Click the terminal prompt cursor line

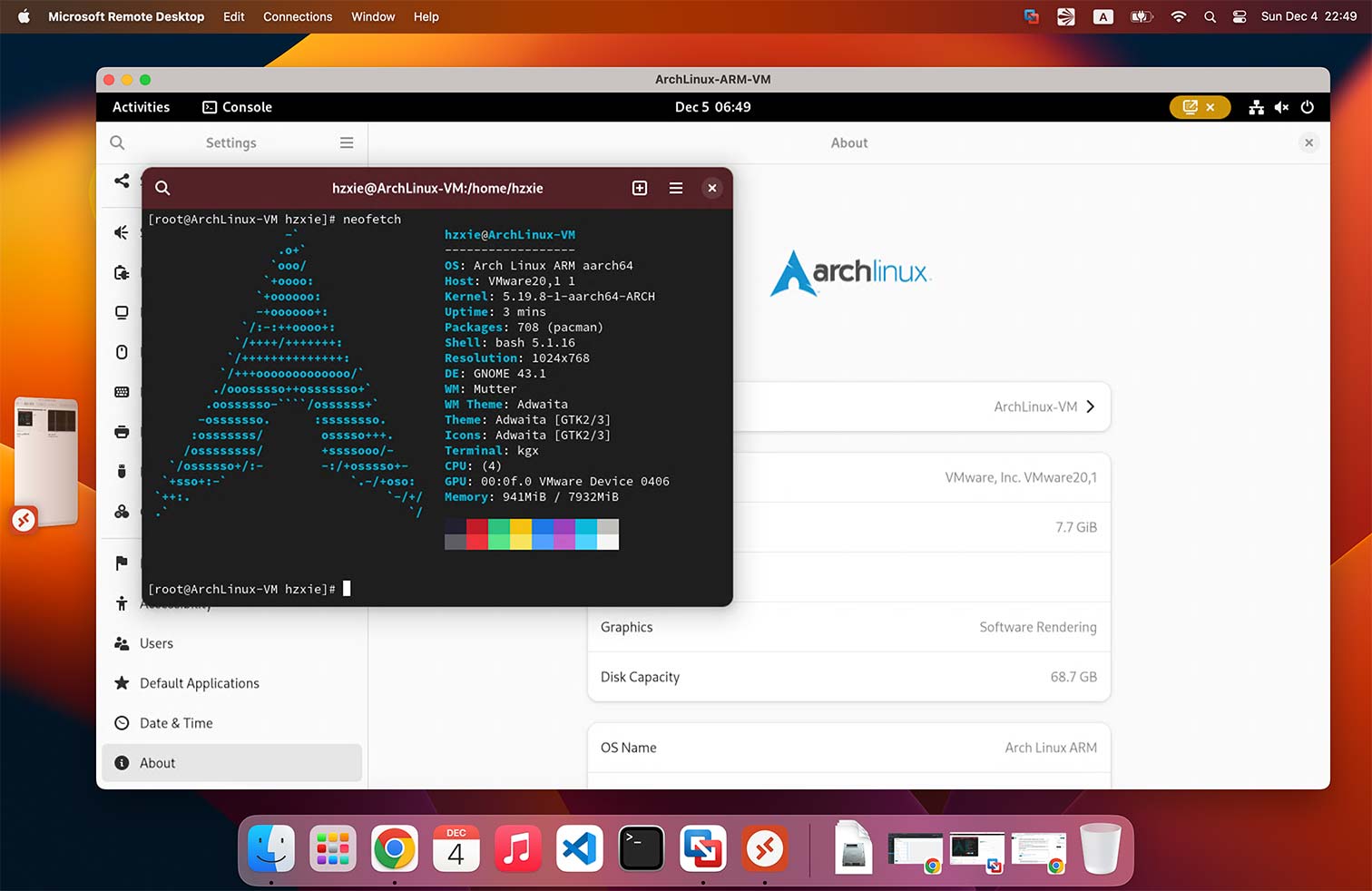pos(250,589)
